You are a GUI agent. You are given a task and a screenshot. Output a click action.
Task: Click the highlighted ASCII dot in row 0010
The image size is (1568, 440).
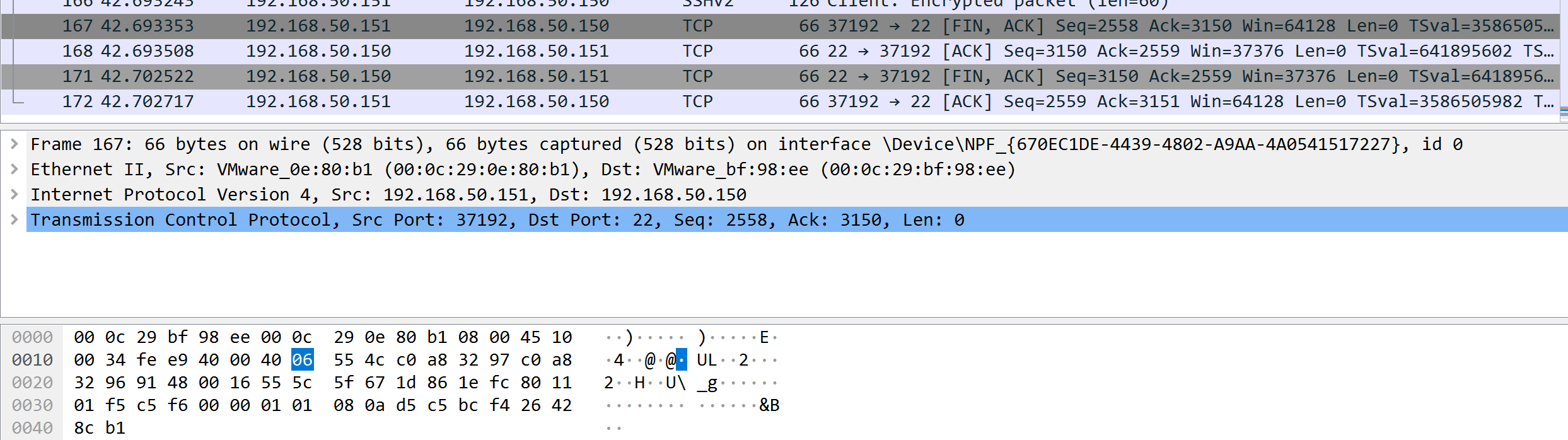tap(682, 360)
